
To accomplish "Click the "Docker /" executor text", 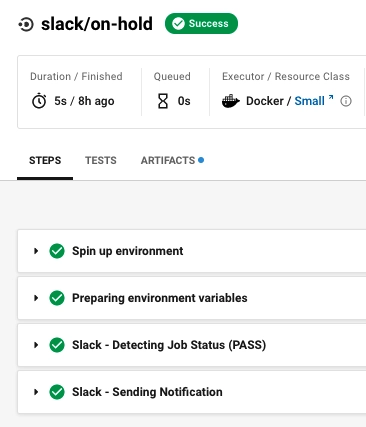I will 269,101.
